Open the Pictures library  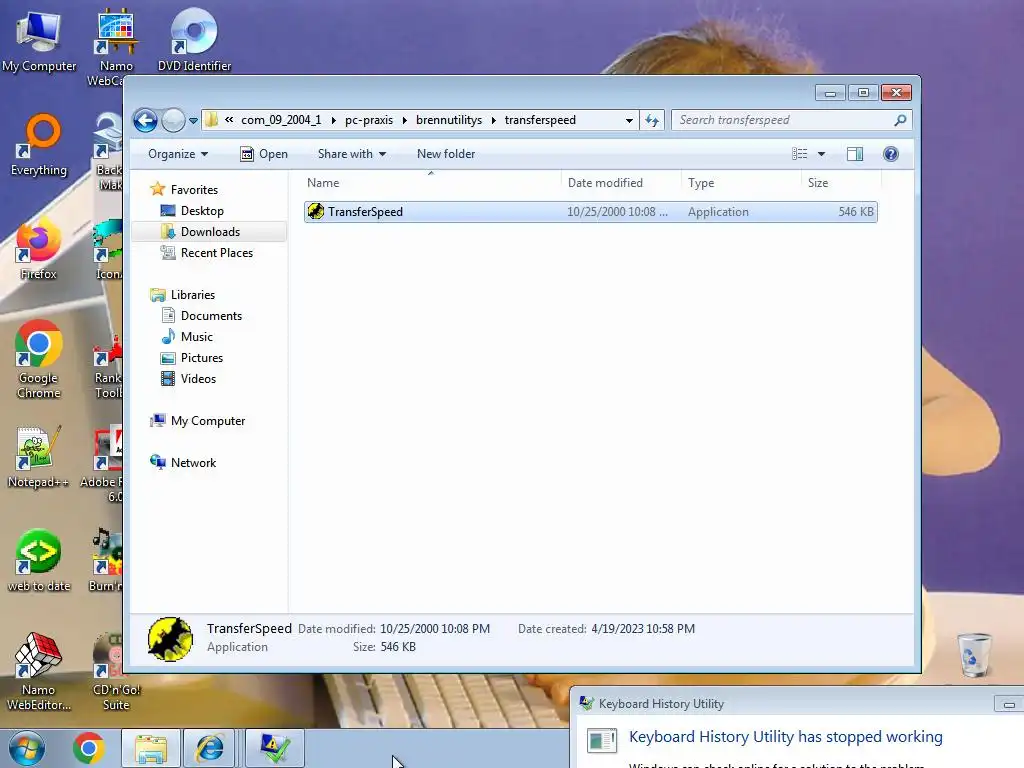click(202, 358)
